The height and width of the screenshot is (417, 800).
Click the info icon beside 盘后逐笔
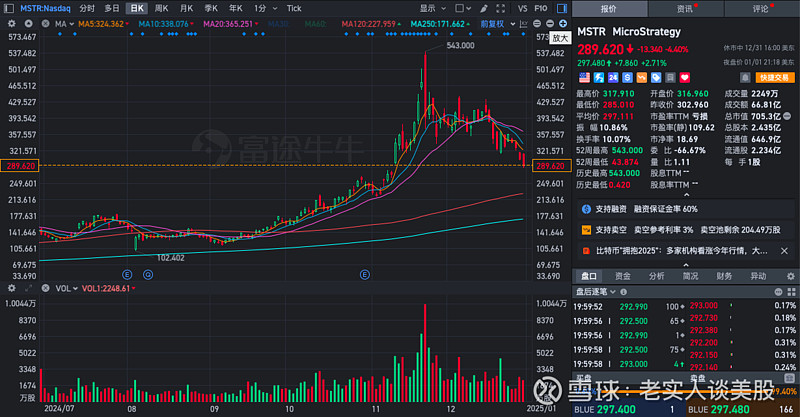[623, 292]
